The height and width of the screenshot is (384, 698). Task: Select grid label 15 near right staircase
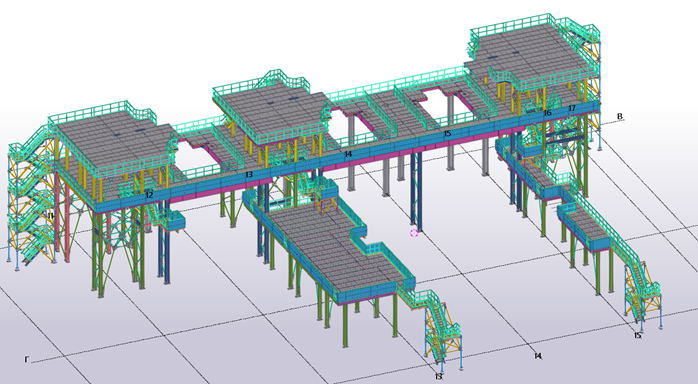tap(638, 335)
